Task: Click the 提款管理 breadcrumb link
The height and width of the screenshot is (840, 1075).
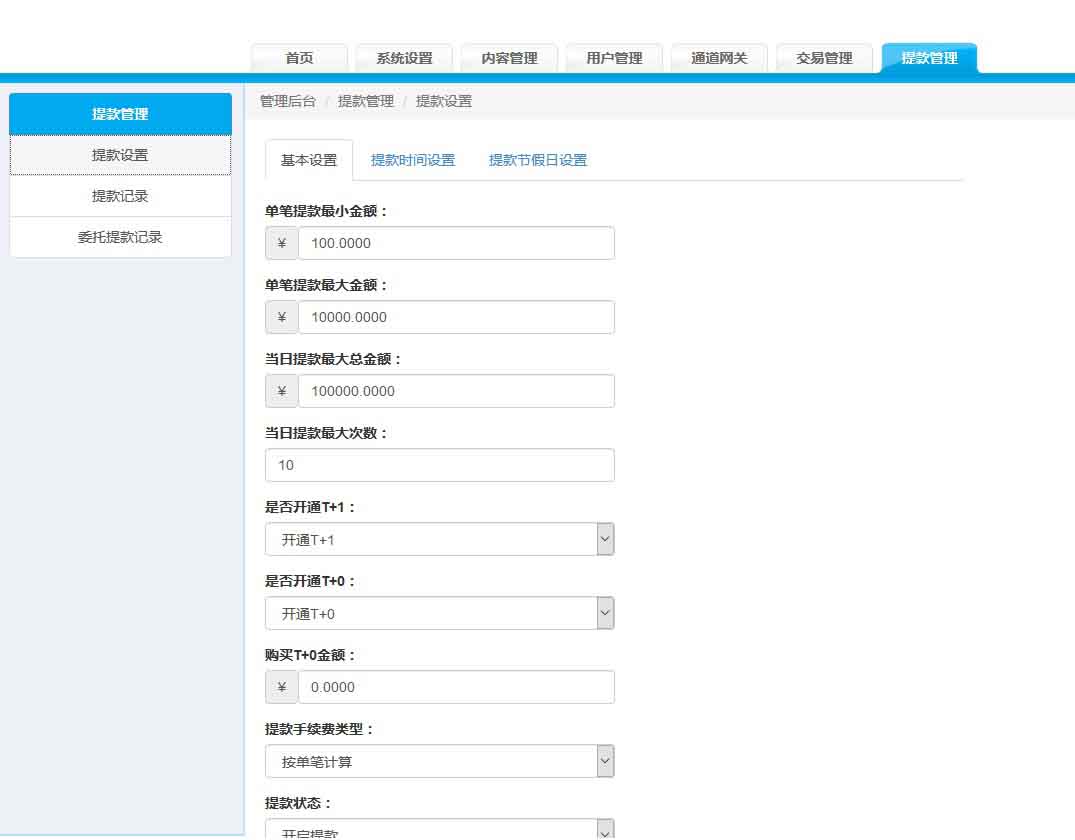Action: coord(365,101)
